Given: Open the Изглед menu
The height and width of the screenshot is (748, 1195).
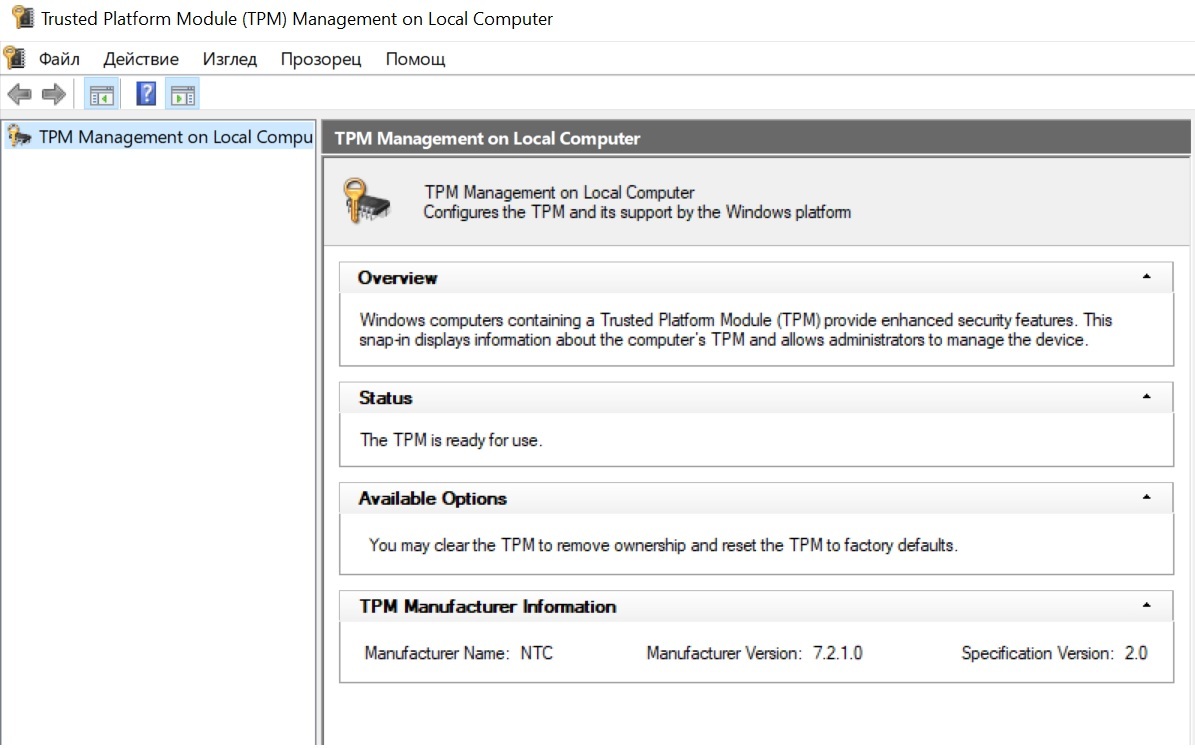Looking at the screenshot, I should pyautogui.click(x=229, y=59).
